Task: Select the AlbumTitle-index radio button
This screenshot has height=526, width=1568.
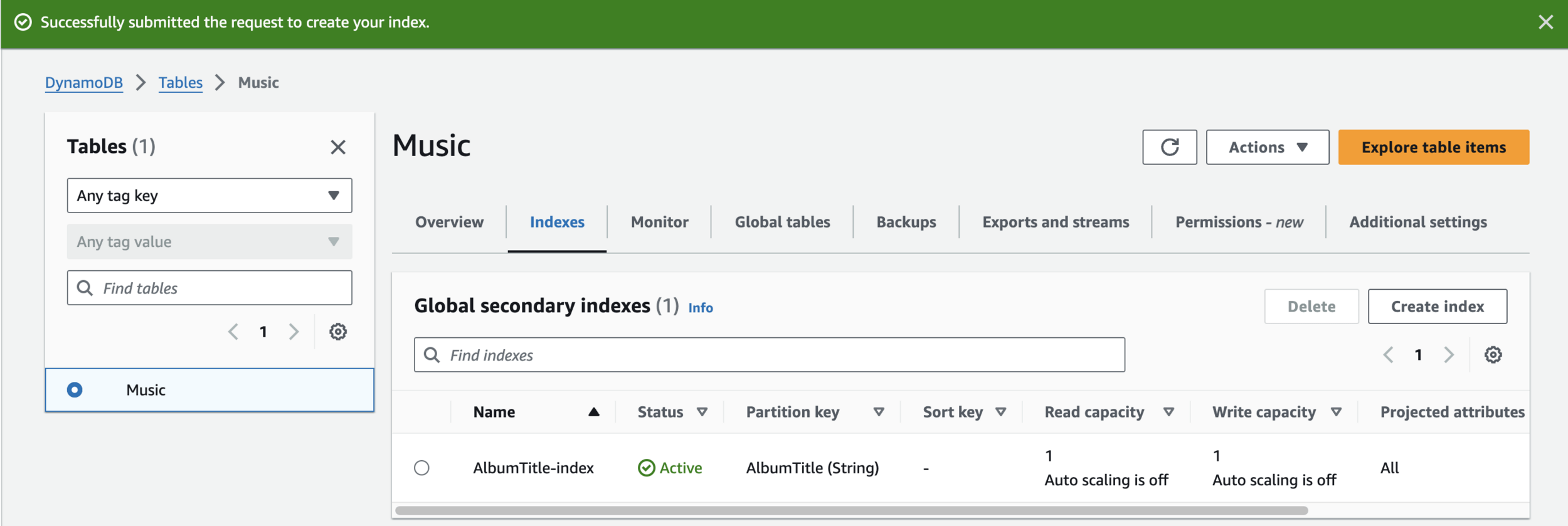Action: (x=421, y=468)
